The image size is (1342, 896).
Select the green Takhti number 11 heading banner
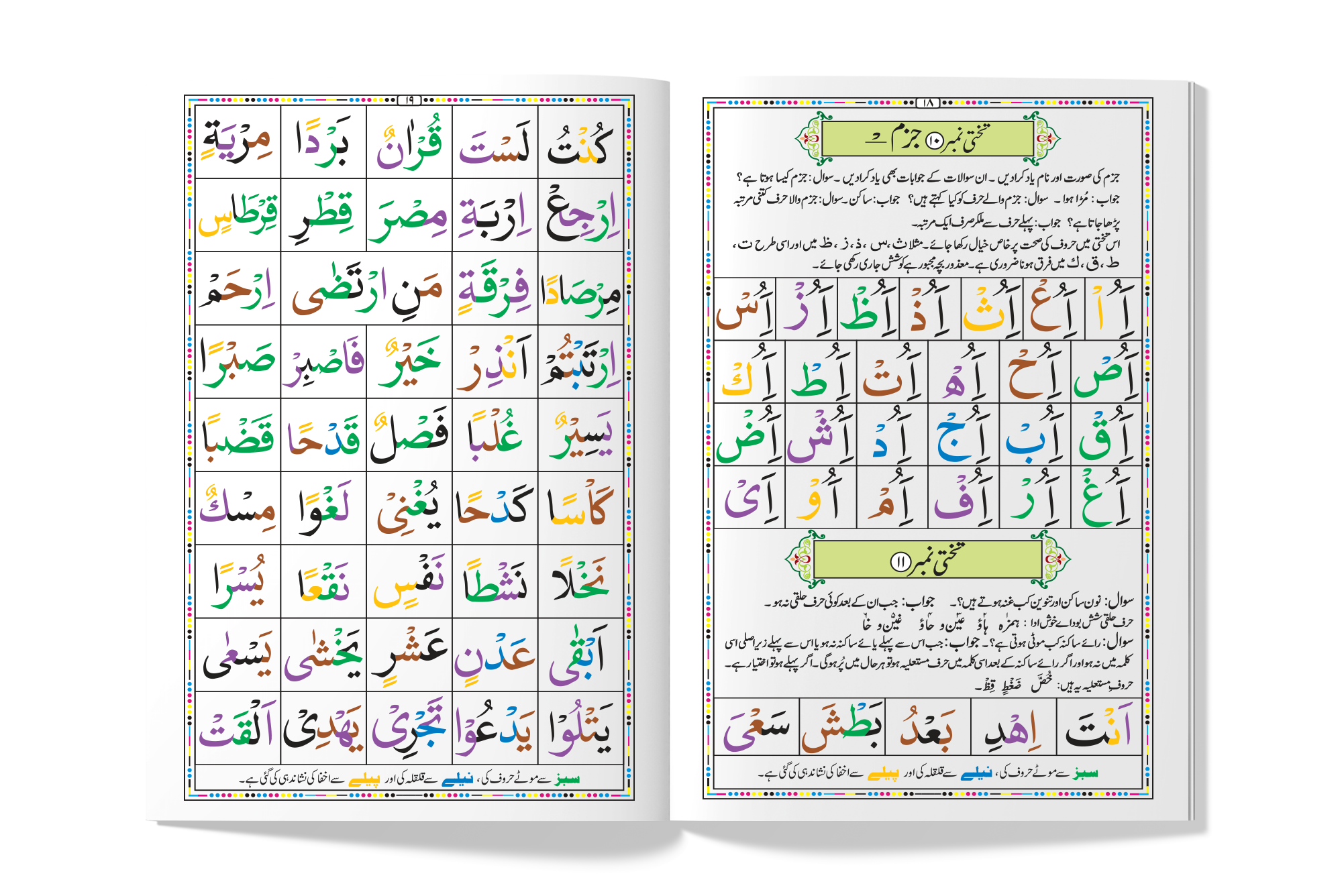(928, 559)
